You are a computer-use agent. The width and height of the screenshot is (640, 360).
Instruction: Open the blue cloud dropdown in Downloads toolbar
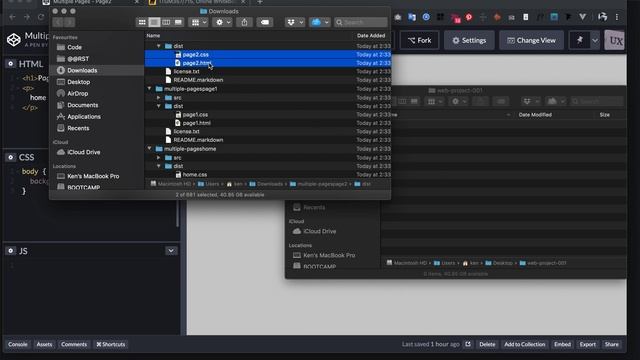click(x=320, y=22)
